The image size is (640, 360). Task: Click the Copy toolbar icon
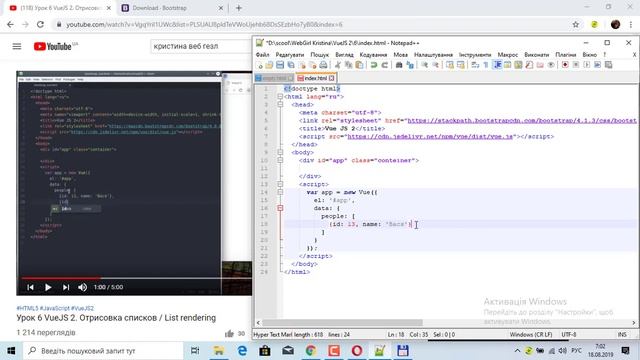(349, 65)
